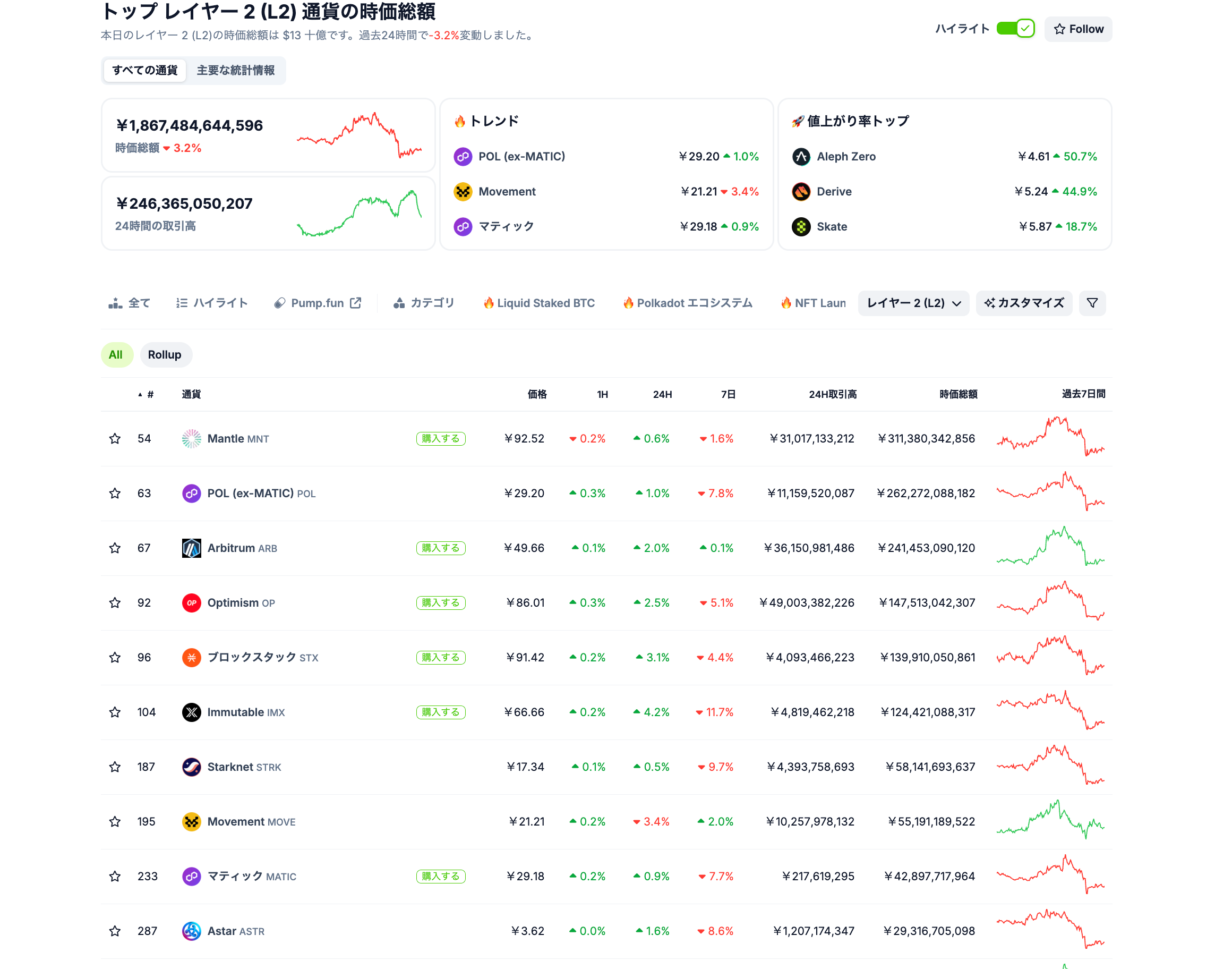Open the レイヤー 2 (L2) dropdown
Screen dimensions: 1232x969
tap(913, 303)
